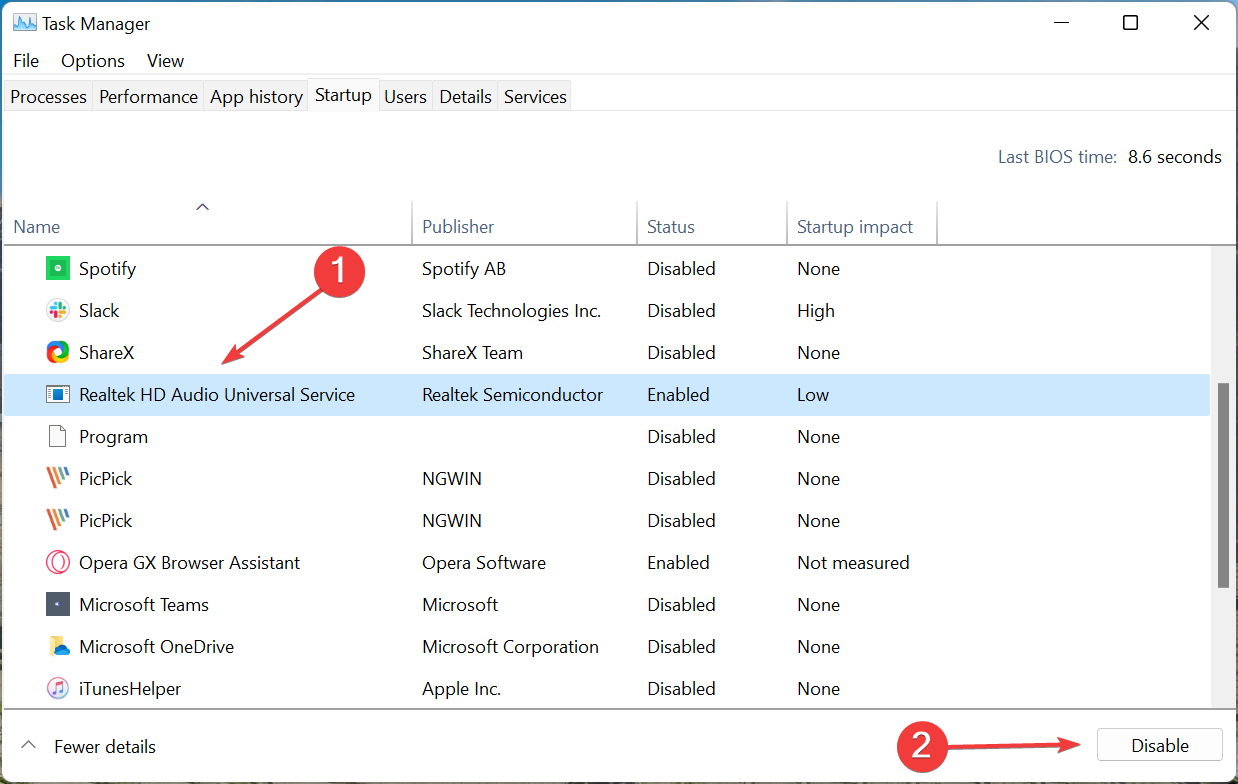Image resolution: width=1238 pixels, height=784 pixels.
Task: Switch to the Processes tab
Action: [48, 97]
